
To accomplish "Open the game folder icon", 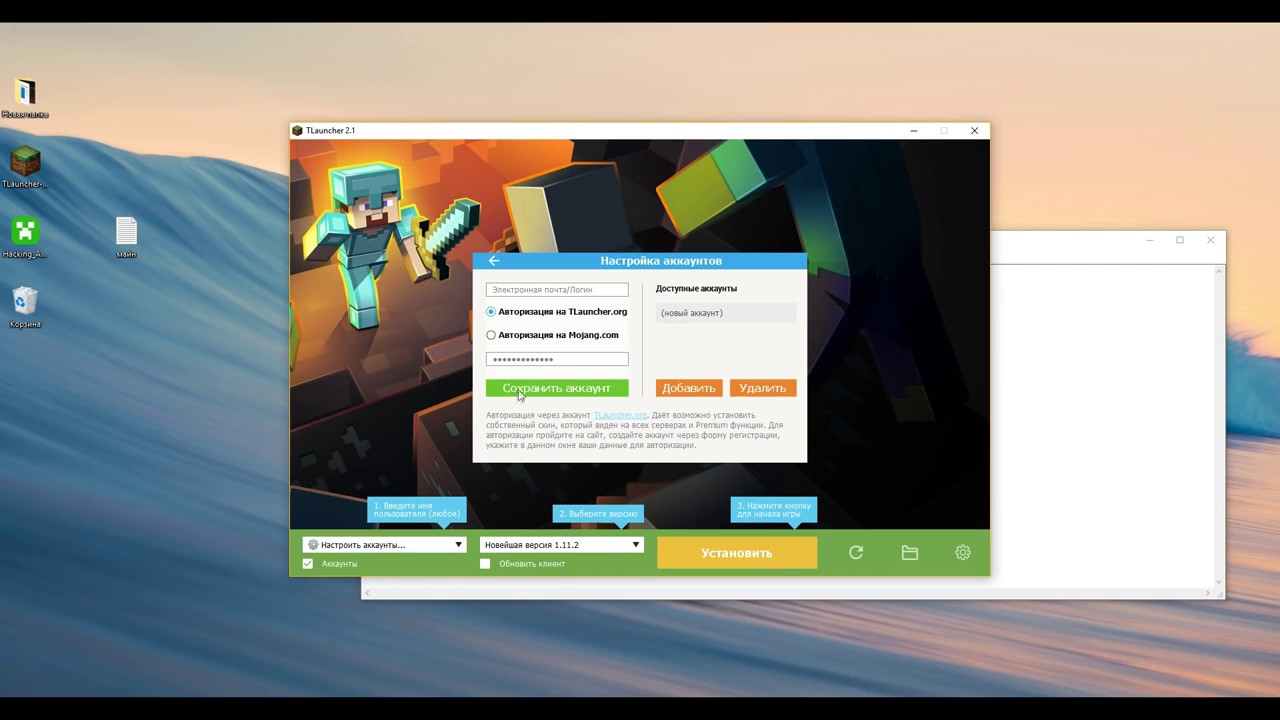I will (909, 552).
